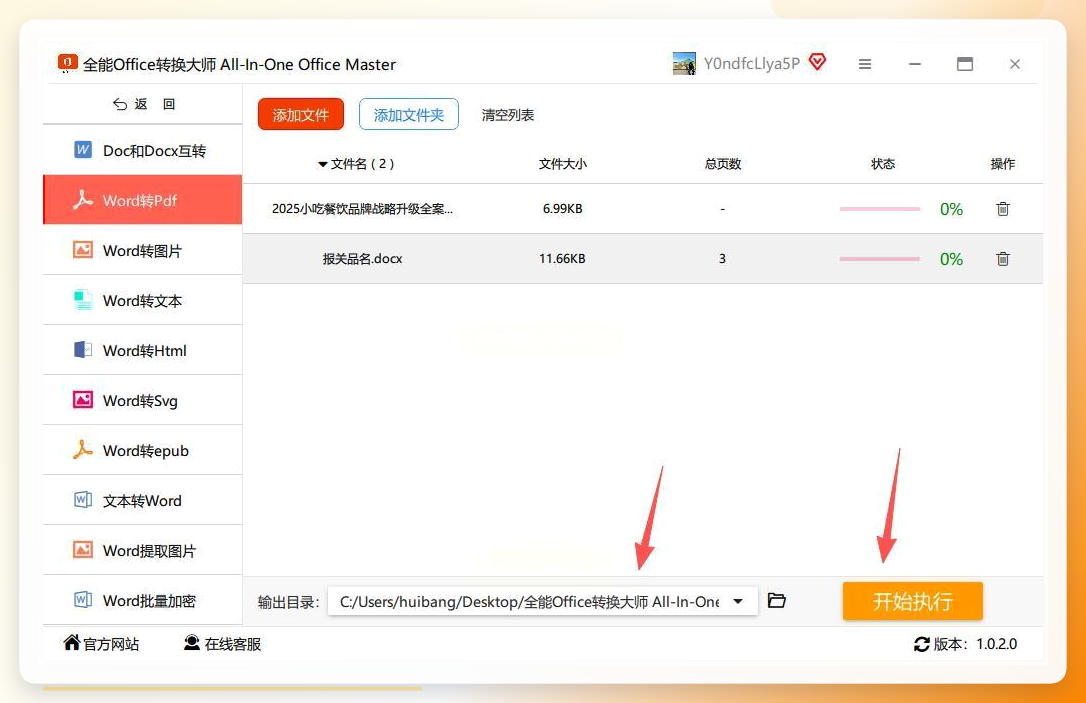Select the 报关品名.docx file row
The height and width of the screenshot is (703, 1086).
point(643,258)
